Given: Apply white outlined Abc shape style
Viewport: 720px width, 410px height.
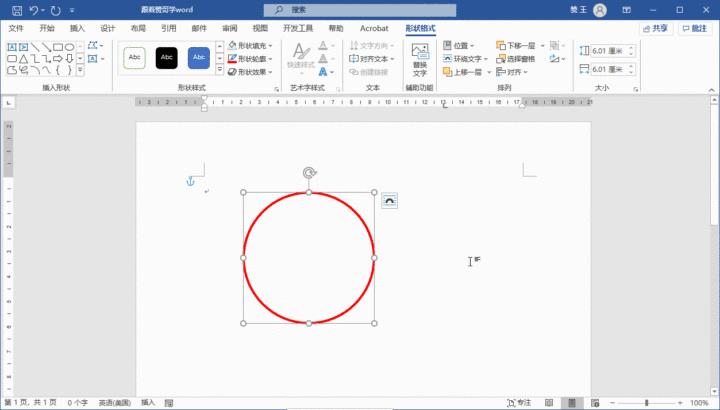Looking at the screenshot, I should [135, 58].
